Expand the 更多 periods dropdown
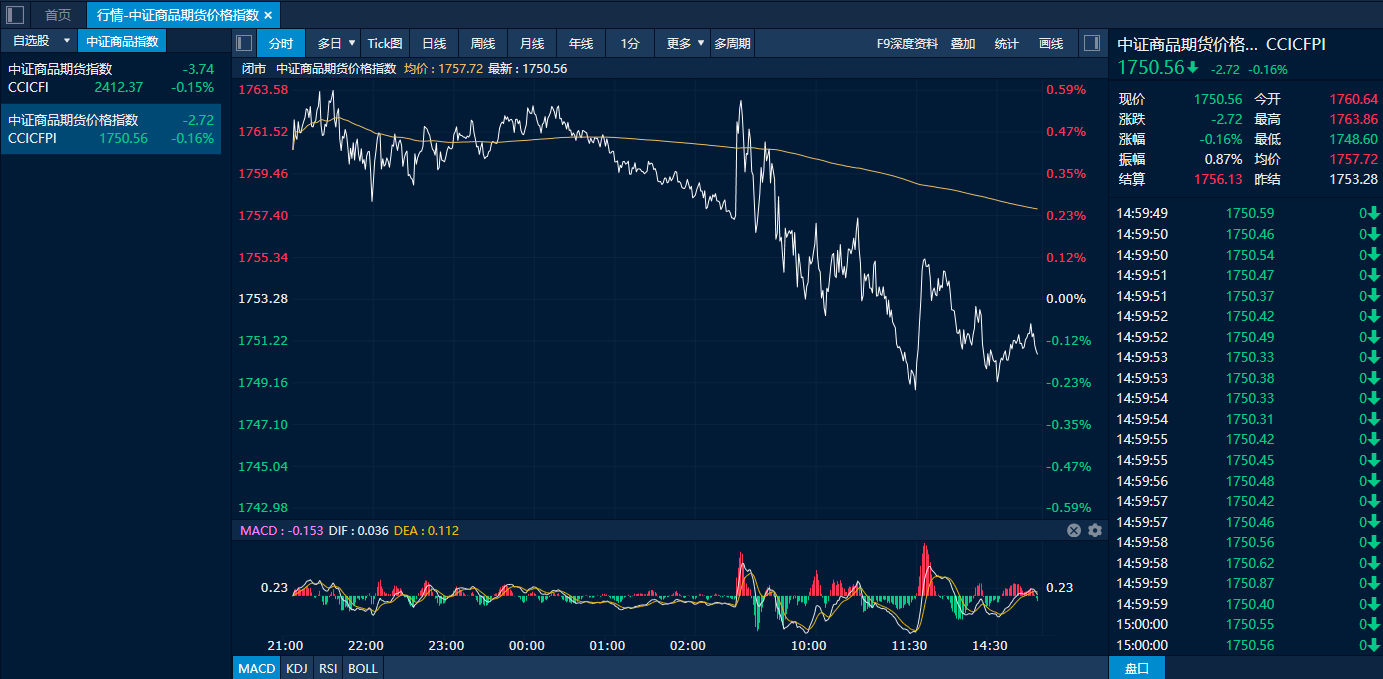 pyautogui.click(x=701, y=43)
